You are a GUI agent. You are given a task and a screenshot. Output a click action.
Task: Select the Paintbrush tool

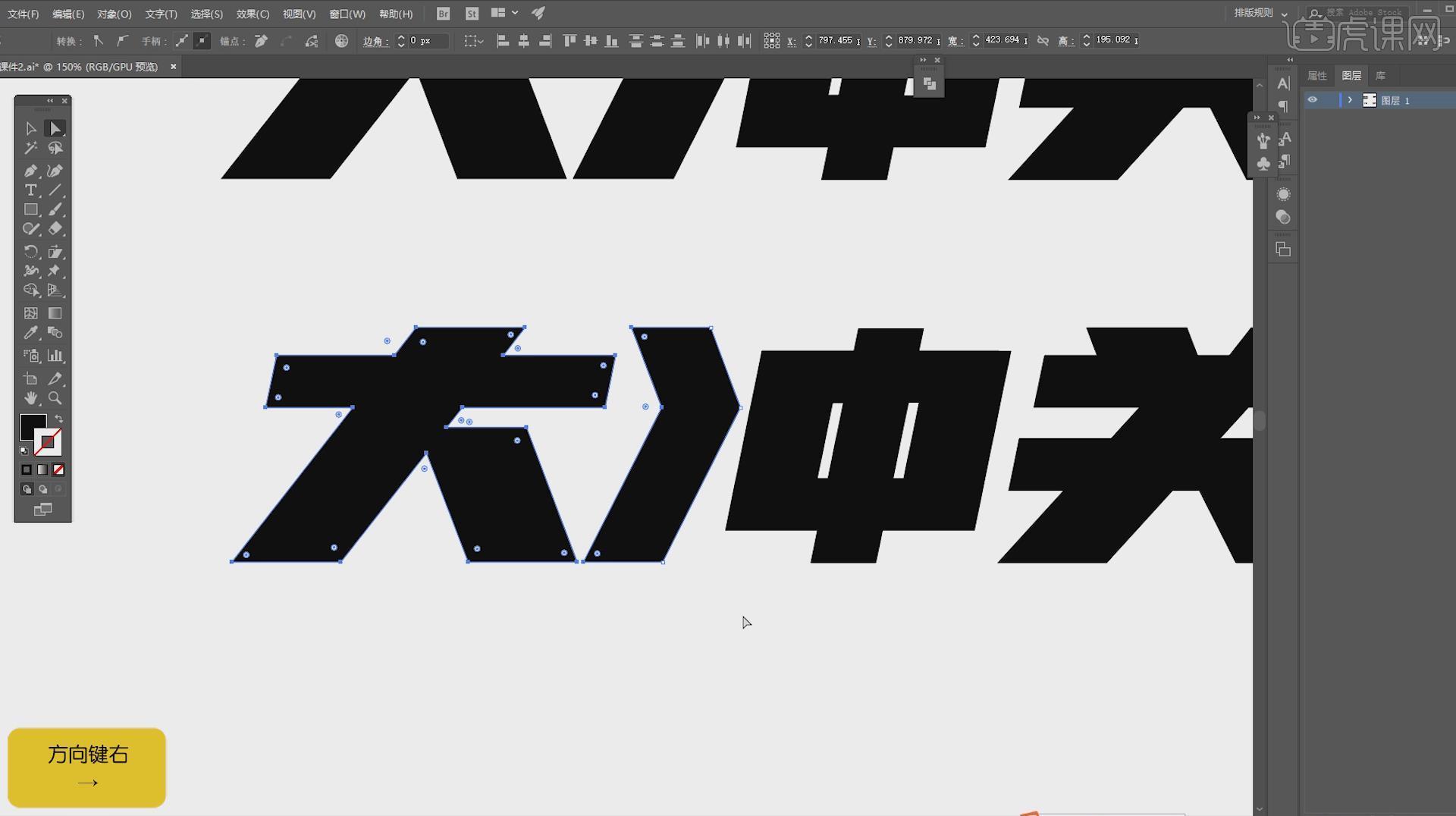[55, 209]
